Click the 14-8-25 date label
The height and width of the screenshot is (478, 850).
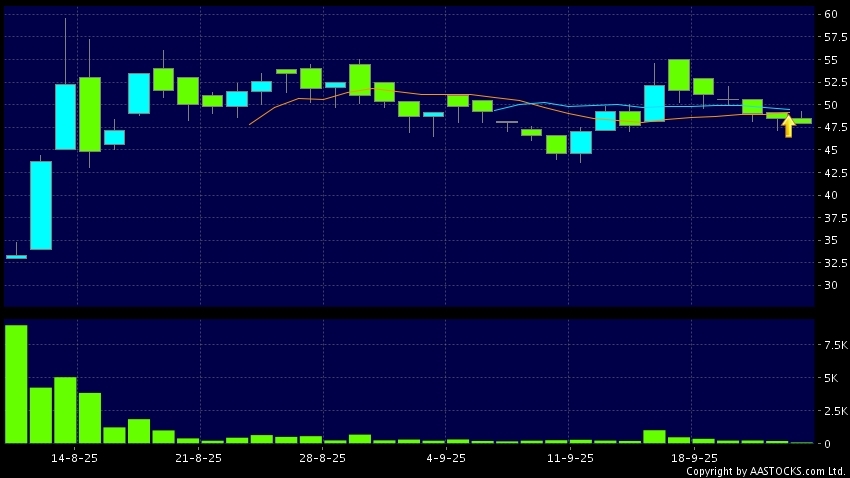click(74, 458)
